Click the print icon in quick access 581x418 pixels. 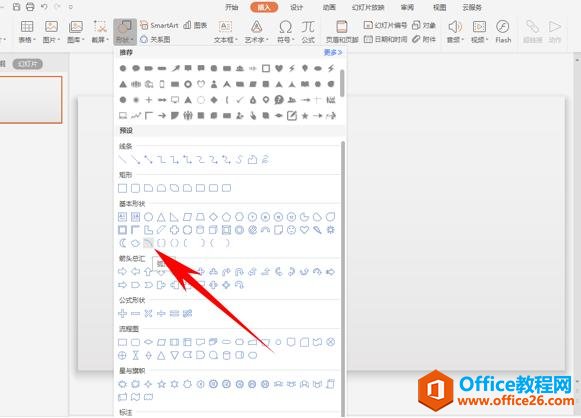pyautogui.click(x=30, y=7)
